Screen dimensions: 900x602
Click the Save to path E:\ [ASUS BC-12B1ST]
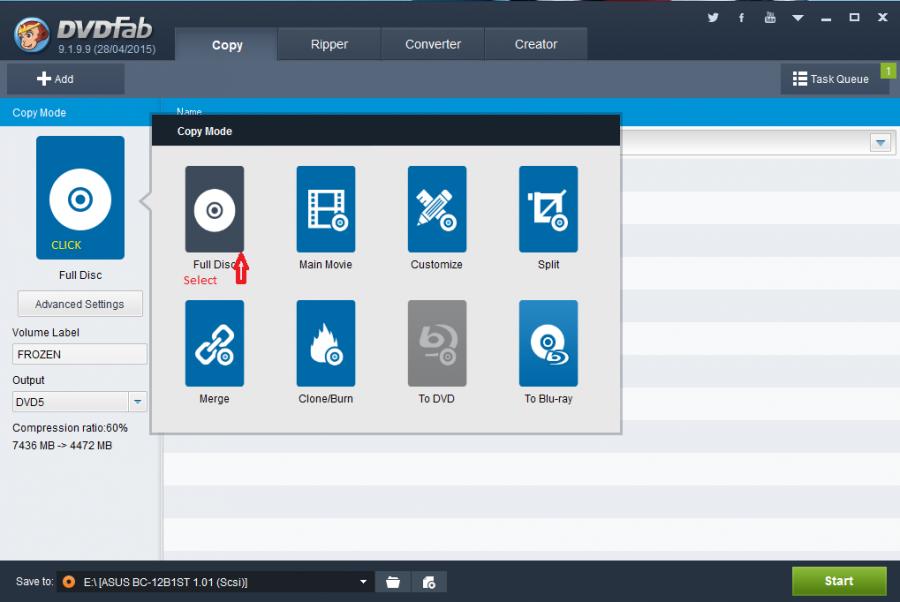tap(165, 582)
